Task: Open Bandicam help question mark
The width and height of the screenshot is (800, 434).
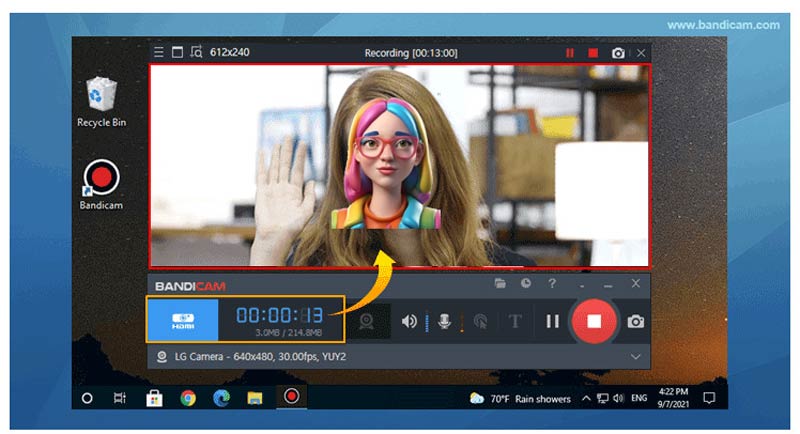Action: pyautogui.click(x=552, y=284)
